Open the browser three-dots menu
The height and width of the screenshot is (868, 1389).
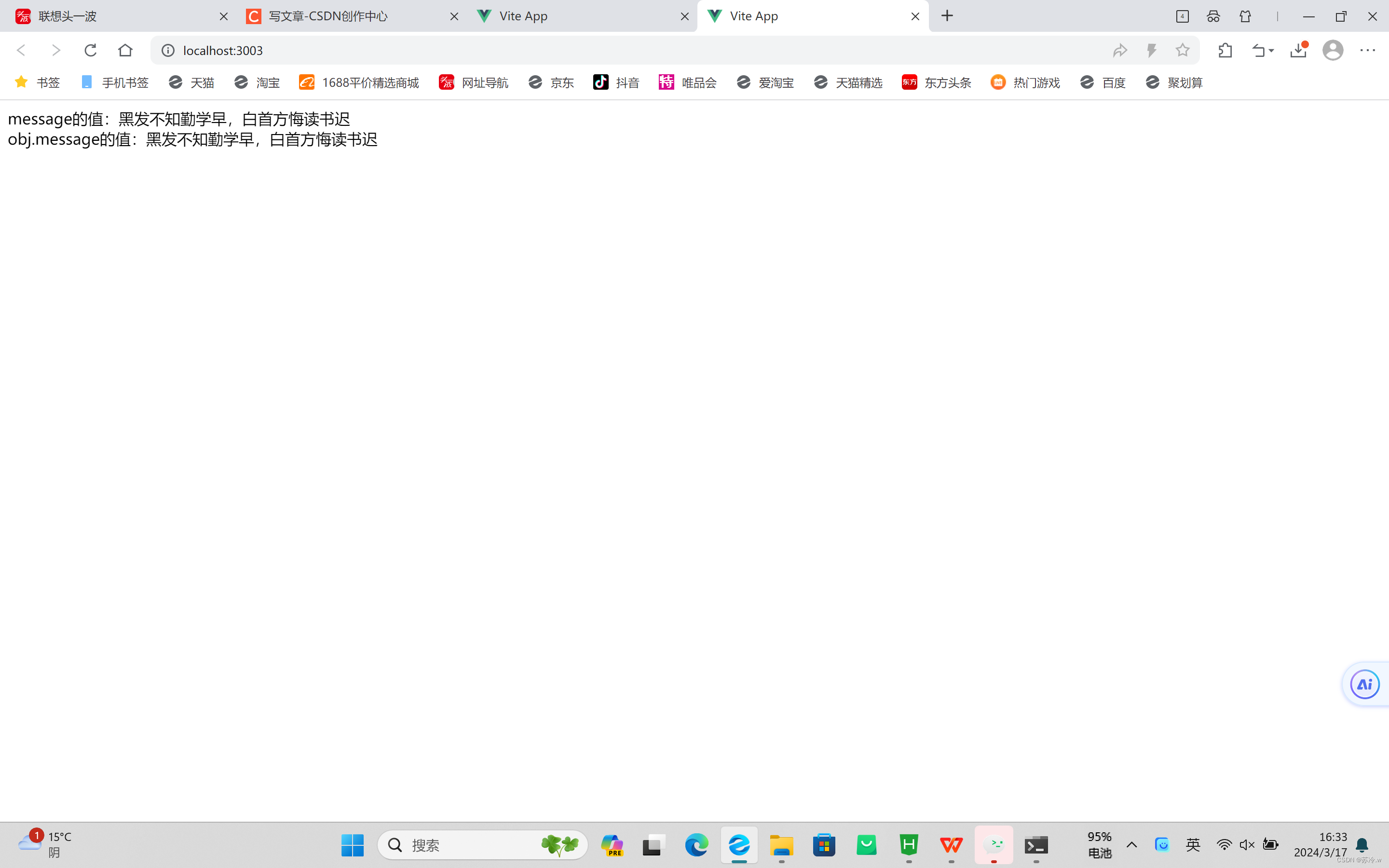point(1368,51)
